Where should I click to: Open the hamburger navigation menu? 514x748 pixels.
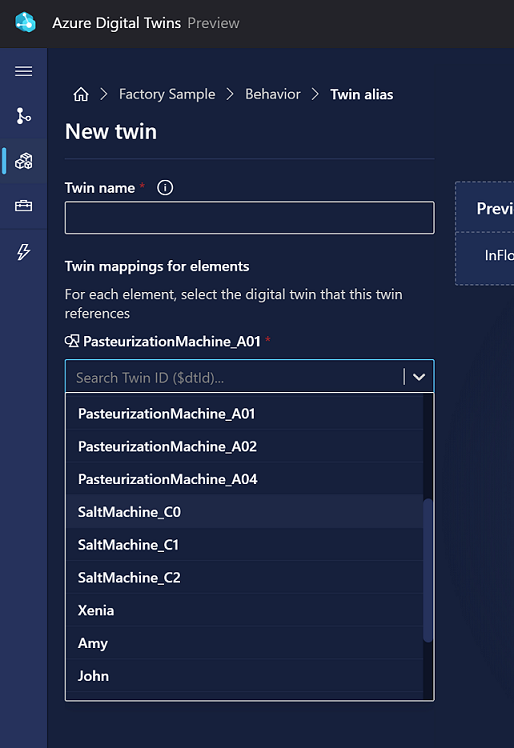23,71
